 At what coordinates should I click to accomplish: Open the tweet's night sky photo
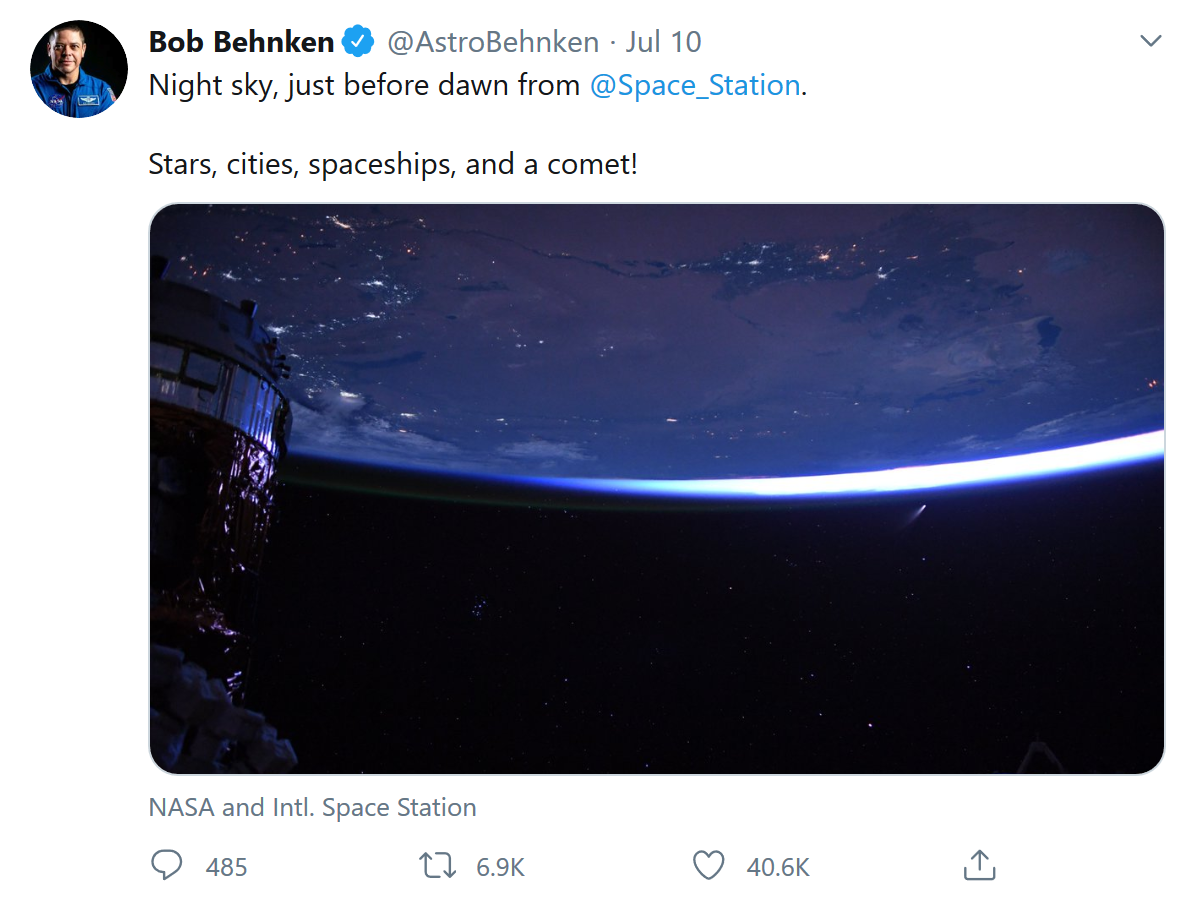(700, 600)
